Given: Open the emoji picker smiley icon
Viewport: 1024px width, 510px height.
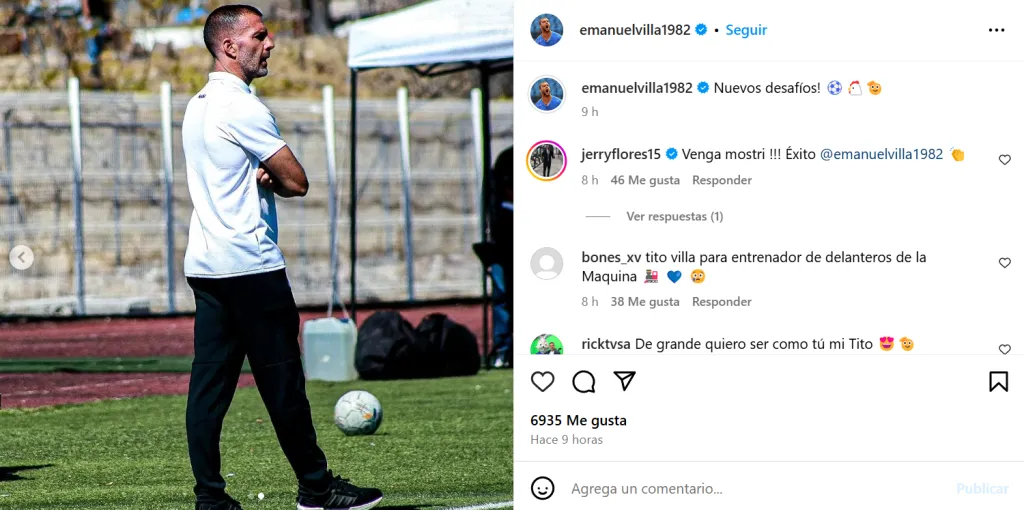Looking at the screenshot, I should pos(542,488).
